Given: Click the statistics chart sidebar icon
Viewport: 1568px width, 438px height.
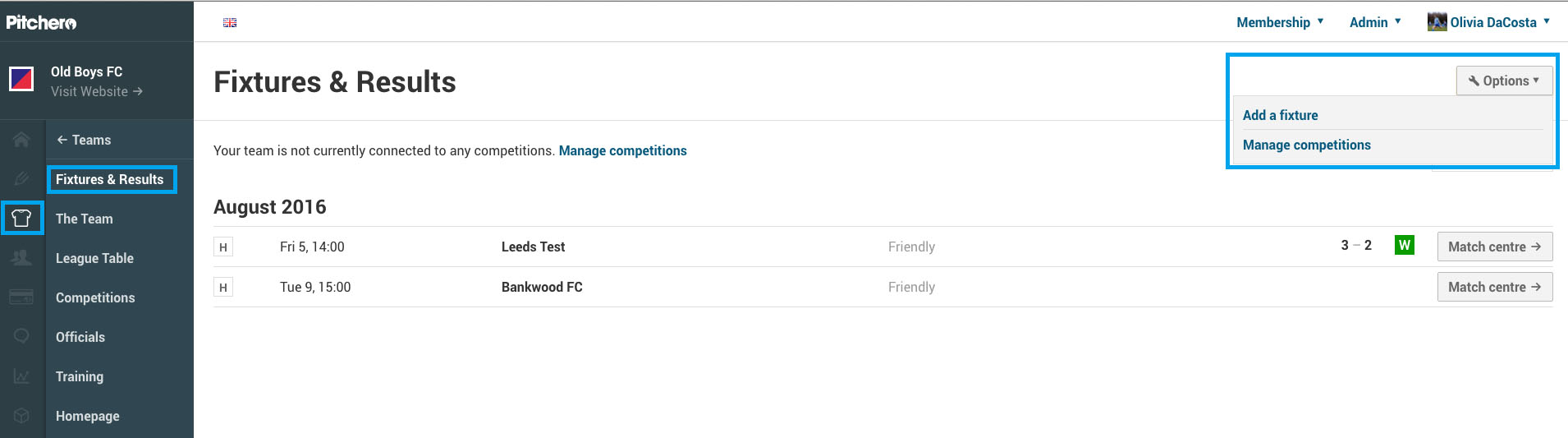Looking at the screenshot, I should [22, 376].
